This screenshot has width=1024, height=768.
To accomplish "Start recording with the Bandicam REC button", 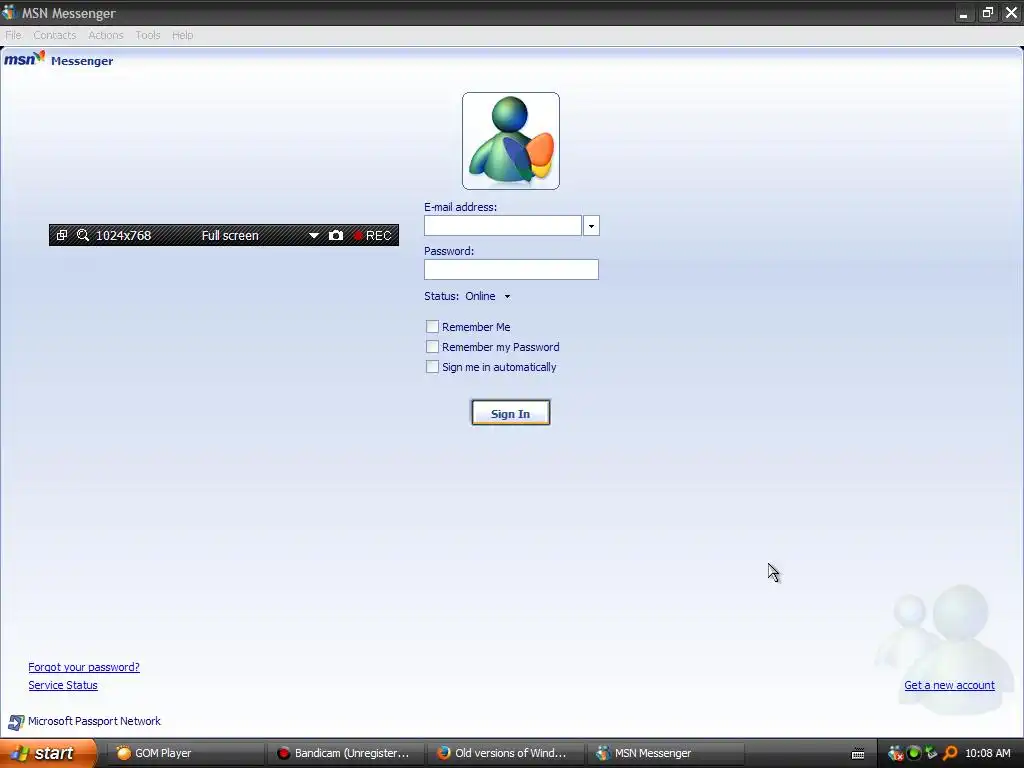I will [372, 235].
